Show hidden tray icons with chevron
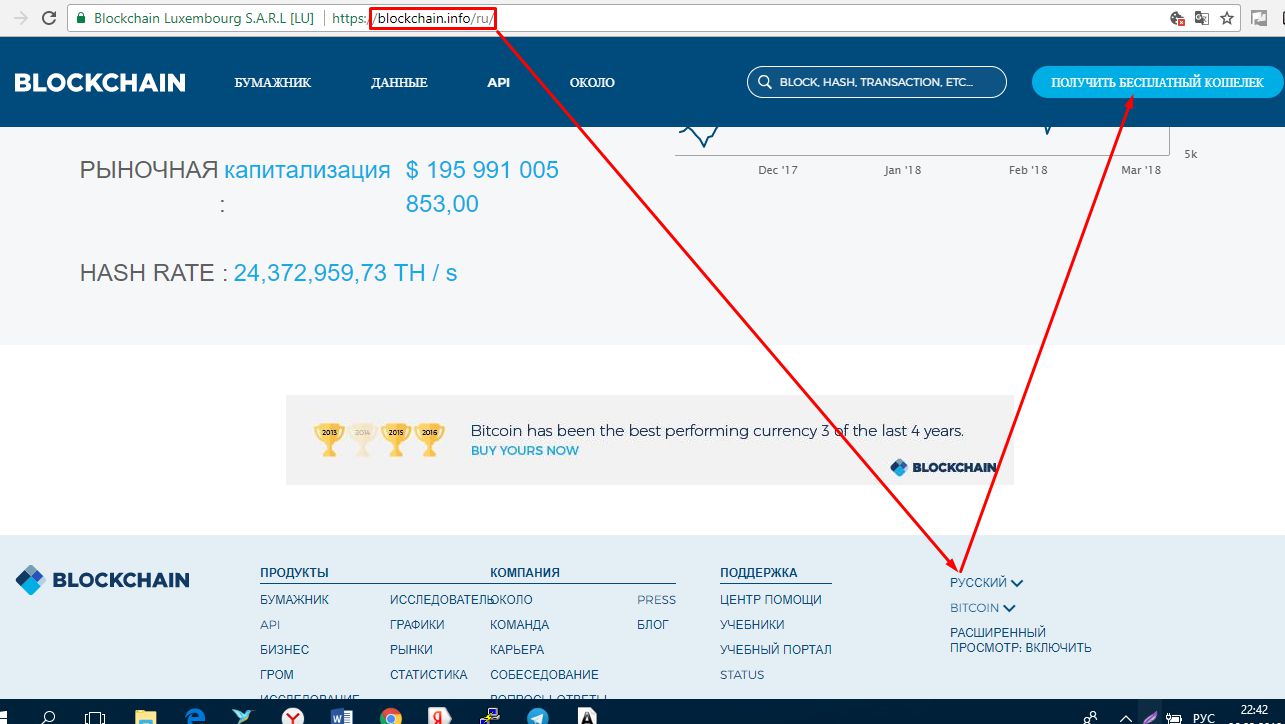The height and width of the screenshot is (724, 1285). [1126, 717]
